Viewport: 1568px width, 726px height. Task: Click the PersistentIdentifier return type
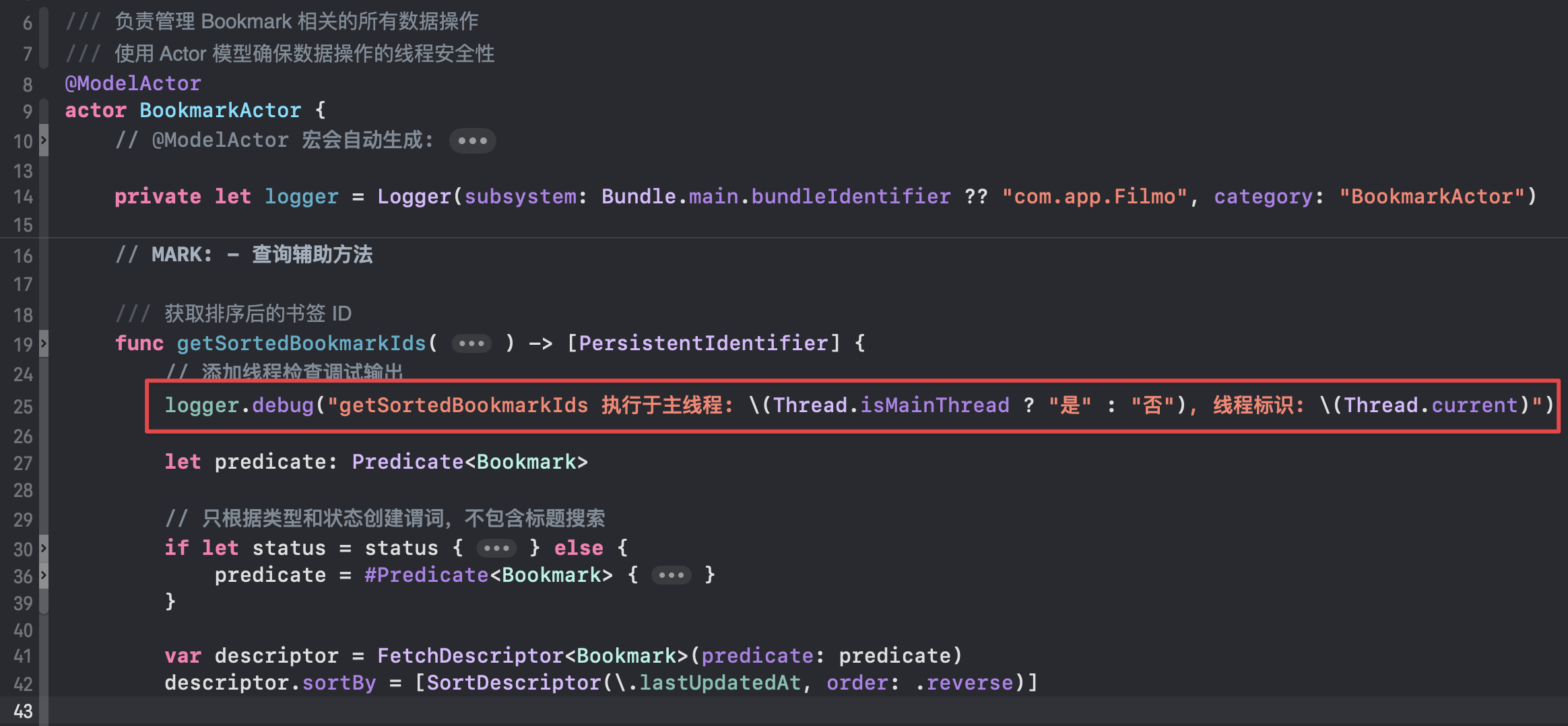pos(703,343)
